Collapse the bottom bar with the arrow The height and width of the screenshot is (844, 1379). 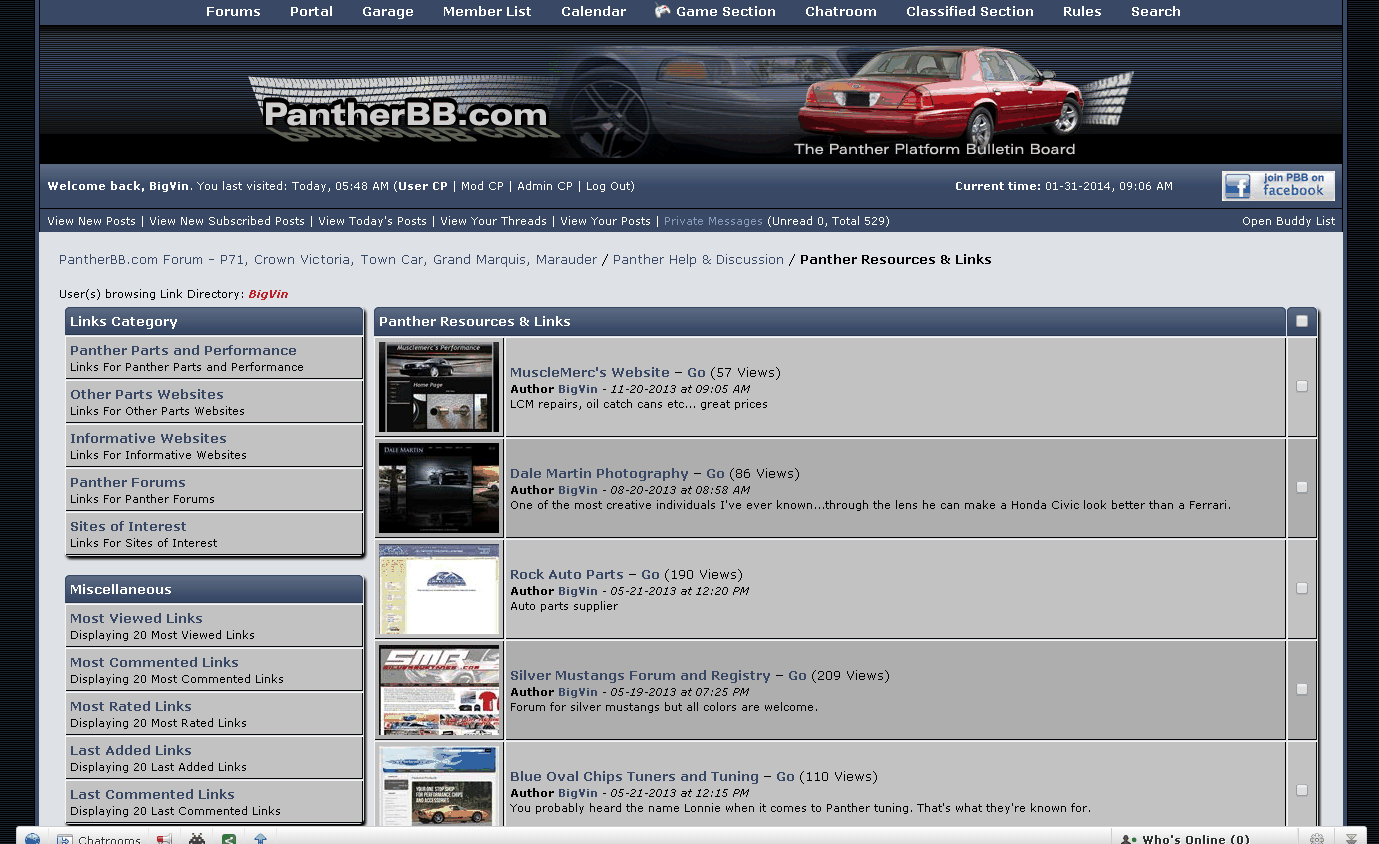[1351, 839]
